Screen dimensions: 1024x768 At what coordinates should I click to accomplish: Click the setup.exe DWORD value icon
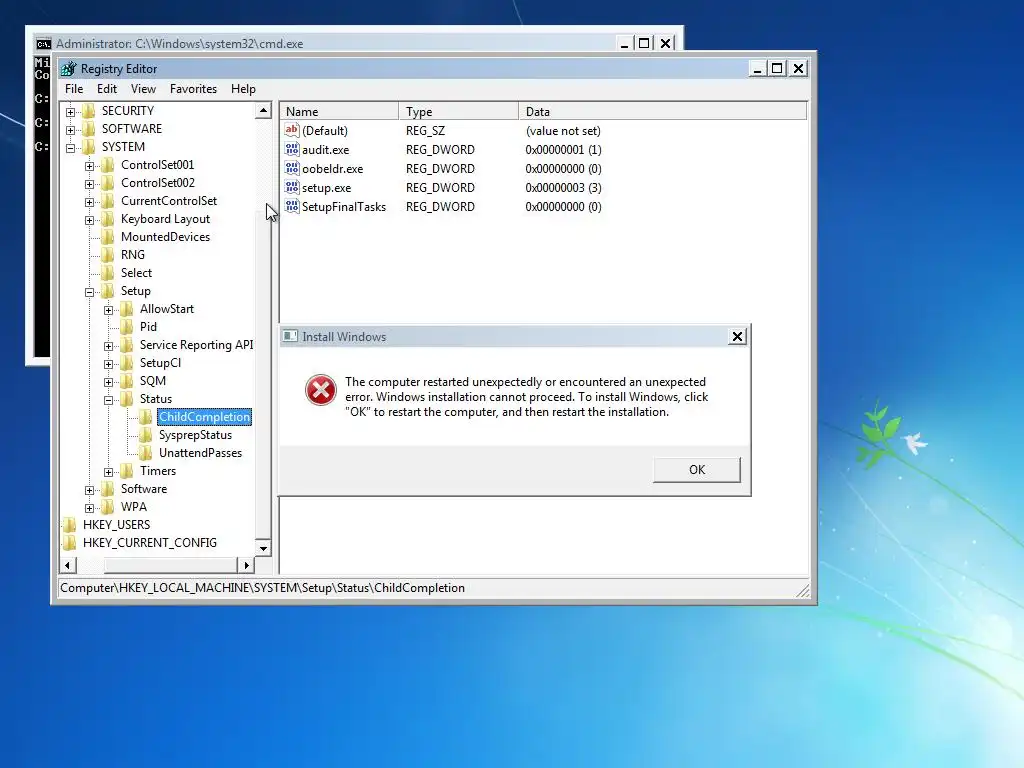click(292, 187)
